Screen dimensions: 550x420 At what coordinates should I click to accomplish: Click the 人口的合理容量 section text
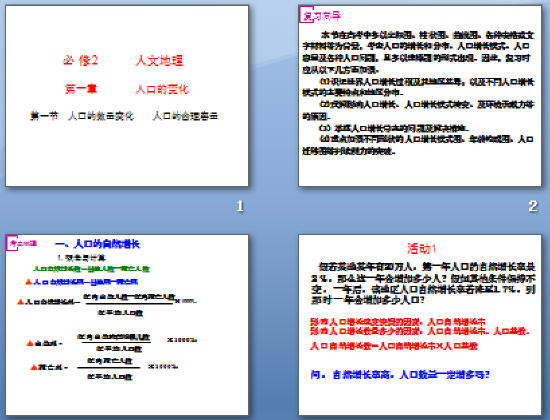pyautogui.click(x=186, y=116)
